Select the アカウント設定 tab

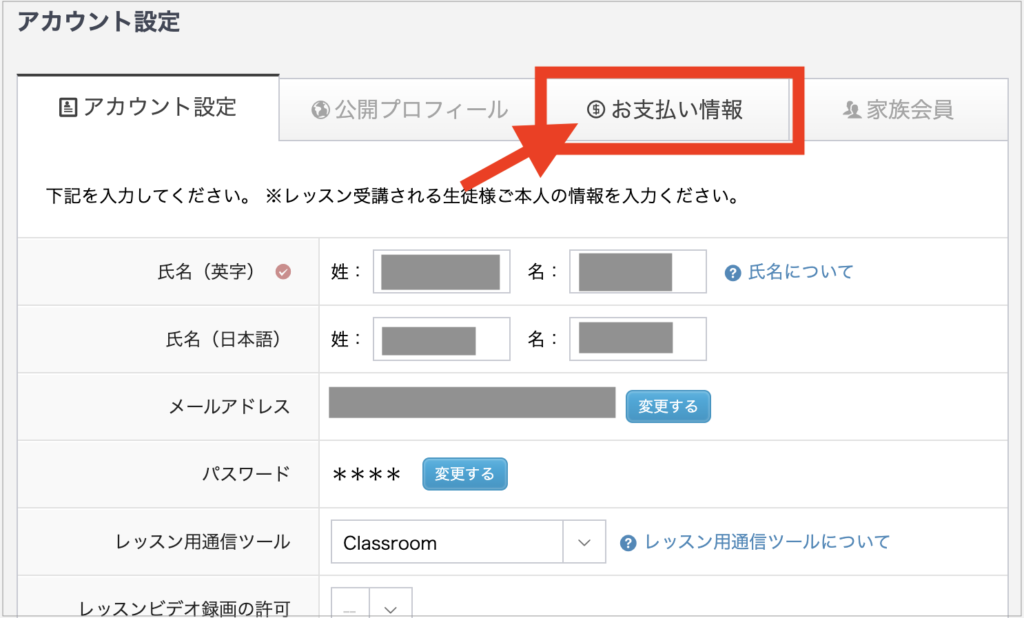coord(148,107)
